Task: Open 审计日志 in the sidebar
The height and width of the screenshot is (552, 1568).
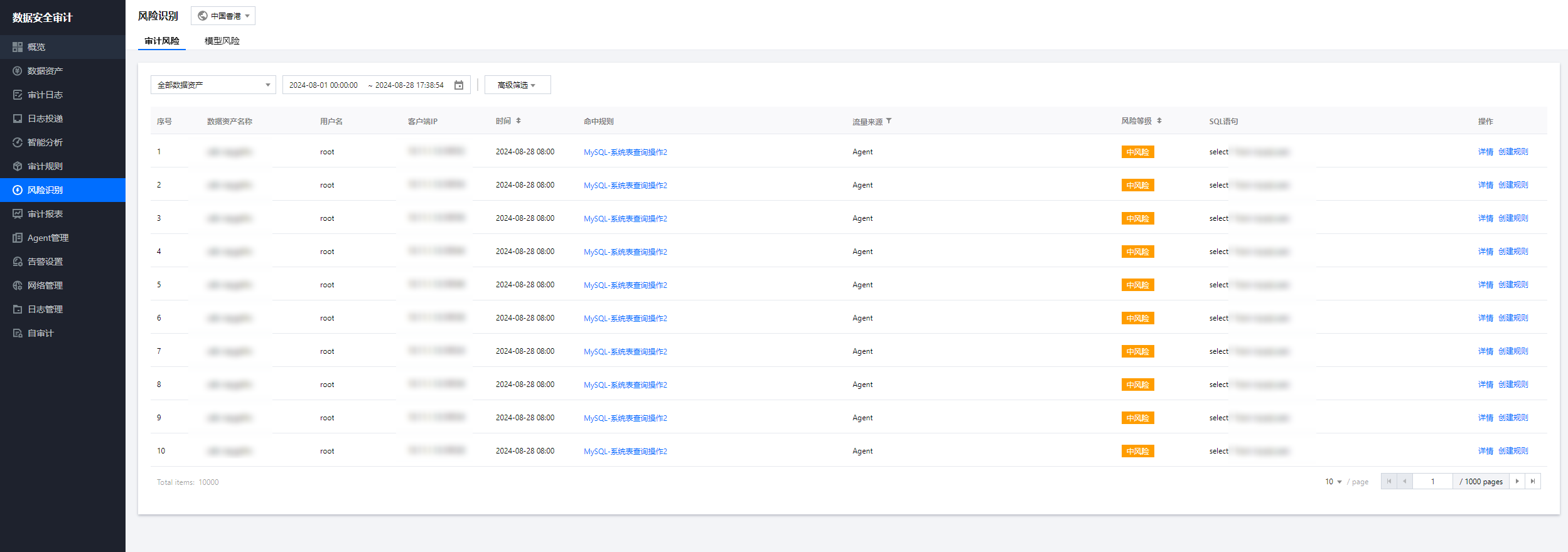Action: coord(45,95)
